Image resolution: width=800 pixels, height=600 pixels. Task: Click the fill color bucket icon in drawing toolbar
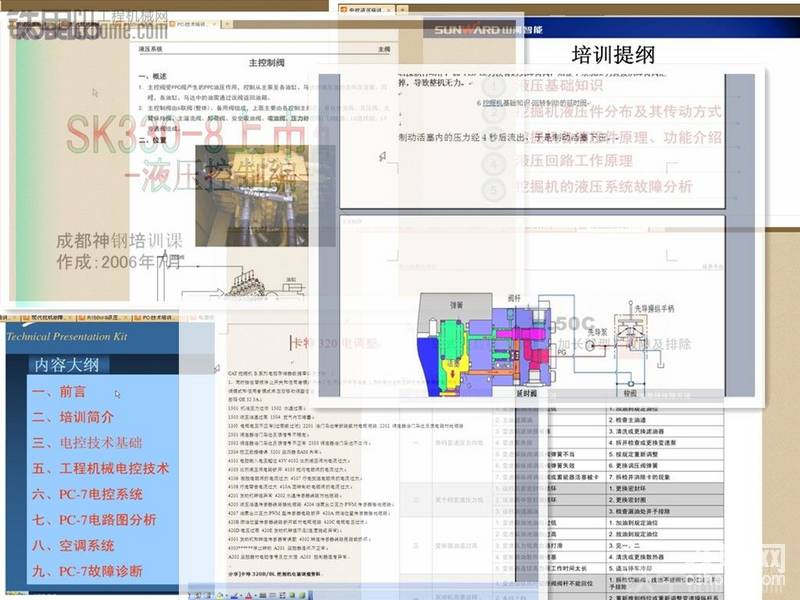tap(220, 595)
